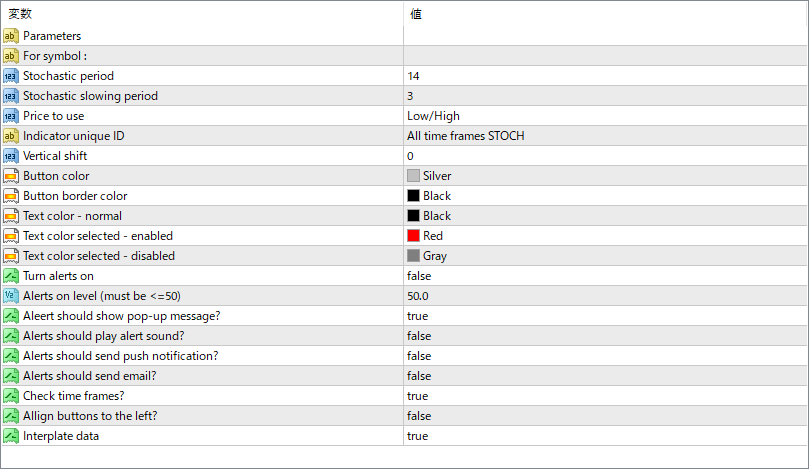Select the Vertical shift label
Screen dimensions: 809x469
click(55, 156)
